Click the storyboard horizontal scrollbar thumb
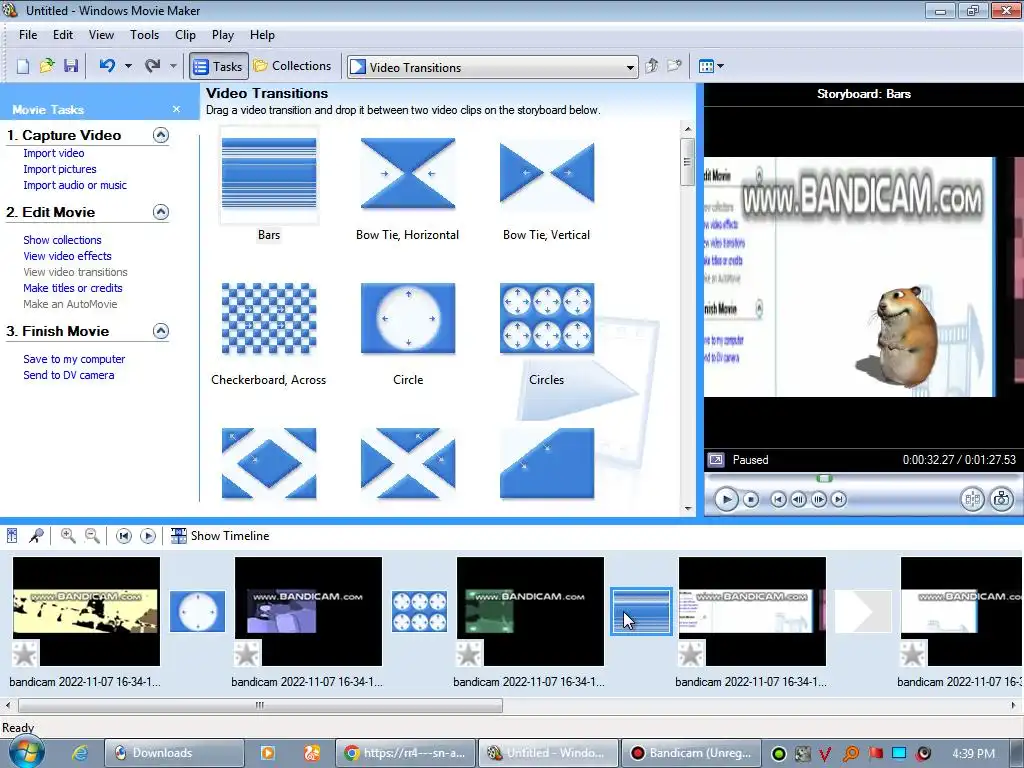This screenshot has width=1024, height=768. 260,705
